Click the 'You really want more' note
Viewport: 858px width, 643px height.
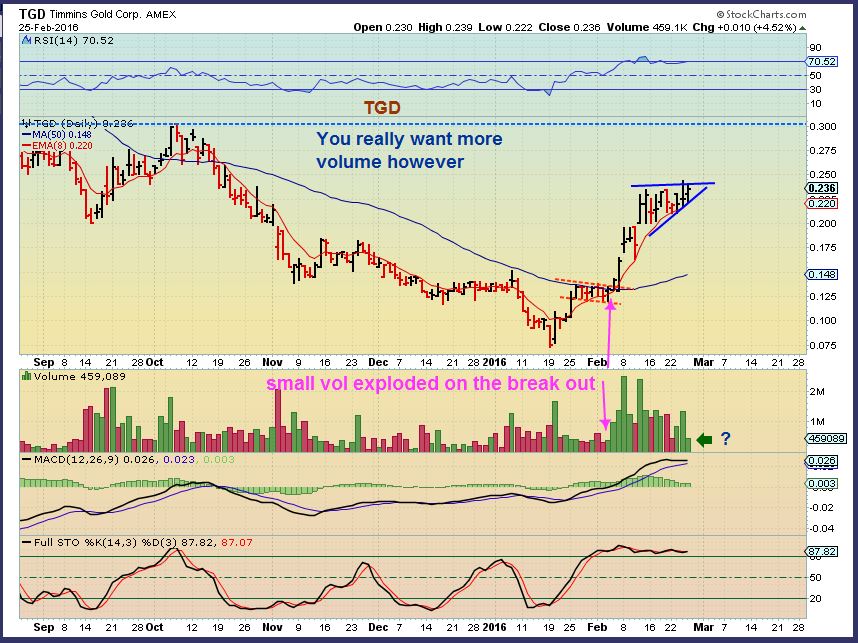point(409,139)
